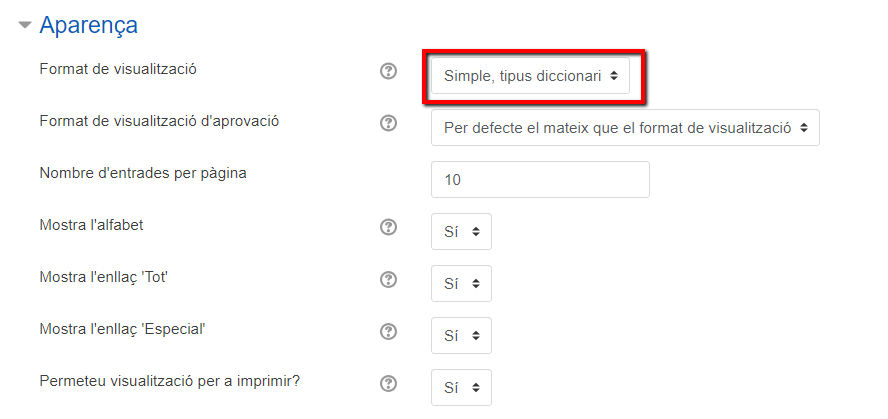The image size is (888, 419).
Task: Open help for Format de visualització d'aprovació
Action: [388, 123]
